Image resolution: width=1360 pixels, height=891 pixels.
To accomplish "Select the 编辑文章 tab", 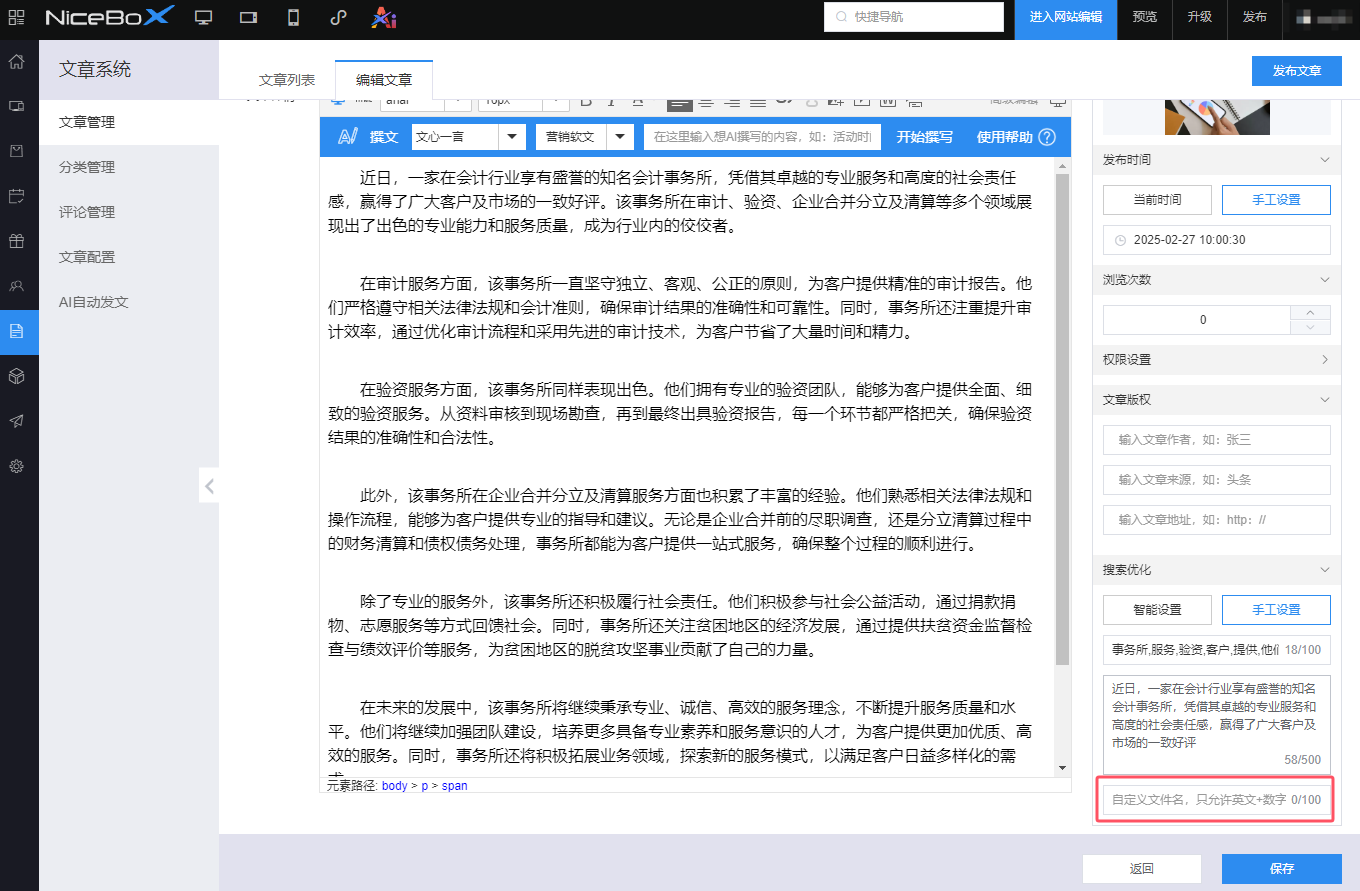I will 384,80.
